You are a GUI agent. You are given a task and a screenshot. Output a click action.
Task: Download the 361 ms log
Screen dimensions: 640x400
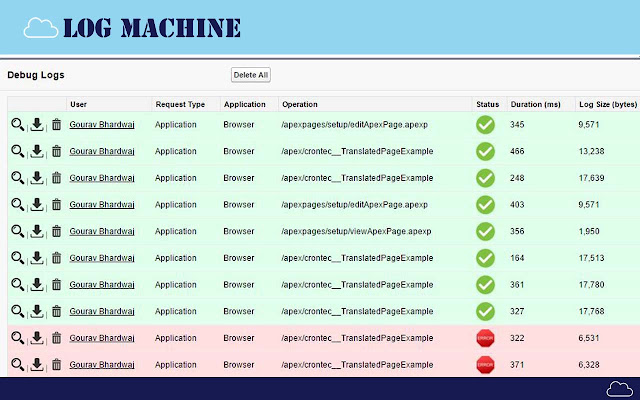click(x=37, y=284)
